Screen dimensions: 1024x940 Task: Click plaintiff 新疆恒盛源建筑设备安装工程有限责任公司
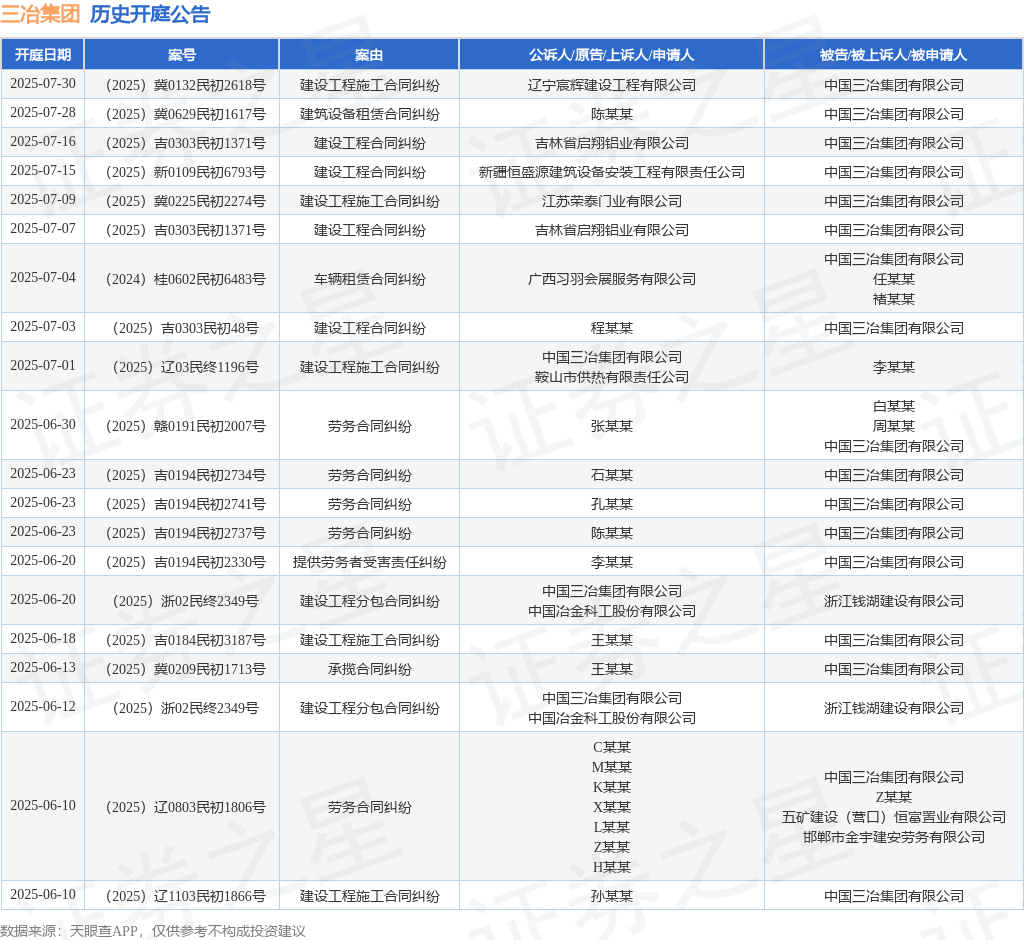tap(612, 172)
